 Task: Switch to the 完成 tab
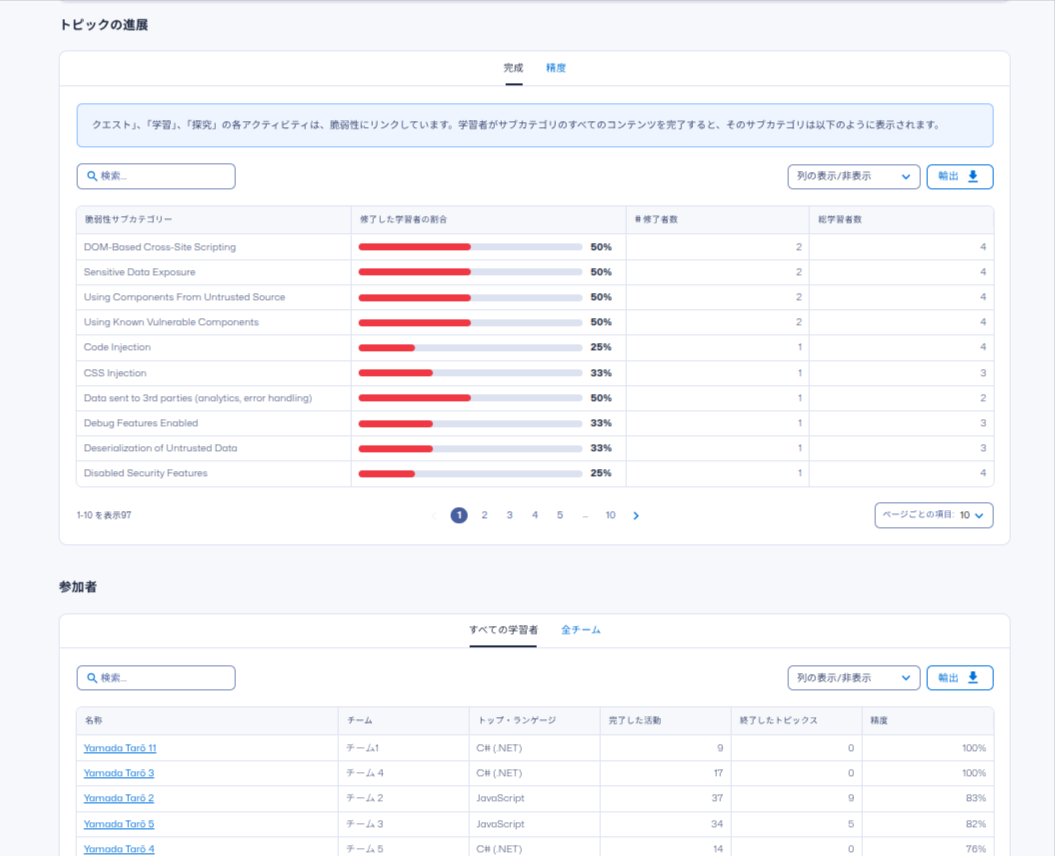click(x=513, y=68)
